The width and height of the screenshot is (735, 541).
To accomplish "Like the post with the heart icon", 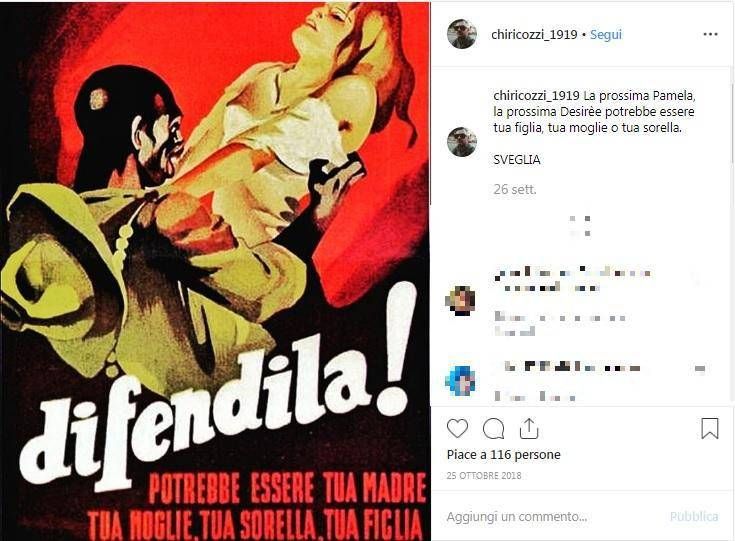I will tap(457, 428).
